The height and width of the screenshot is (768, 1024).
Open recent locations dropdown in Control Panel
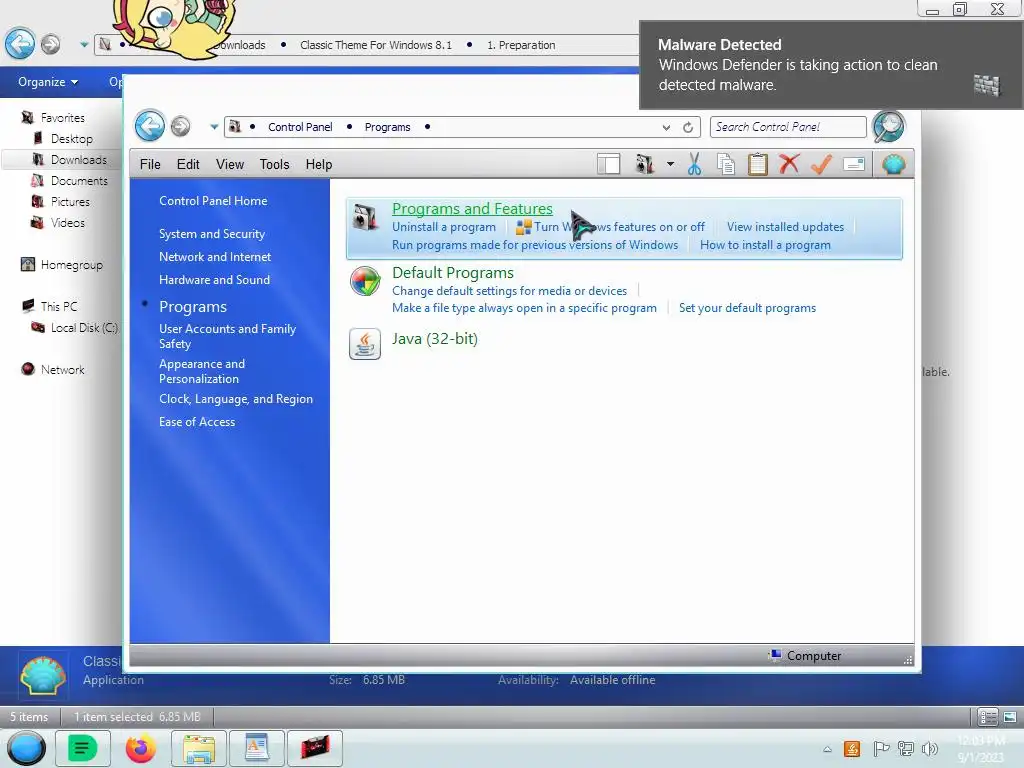(214, 127)
